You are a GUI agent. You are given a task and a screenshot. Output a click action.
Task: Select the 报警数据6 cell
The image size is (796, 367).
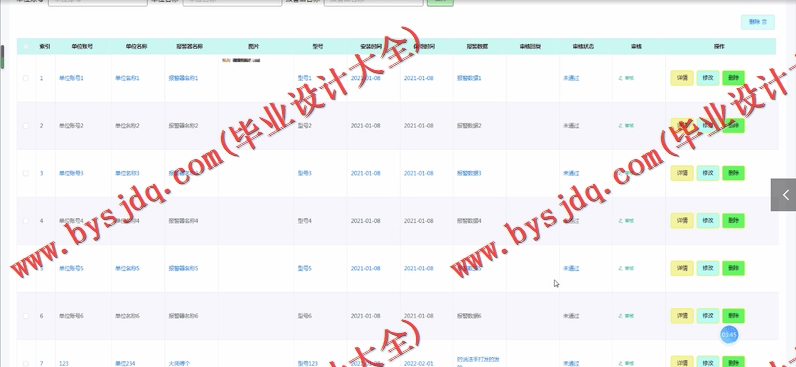point(469,316)
